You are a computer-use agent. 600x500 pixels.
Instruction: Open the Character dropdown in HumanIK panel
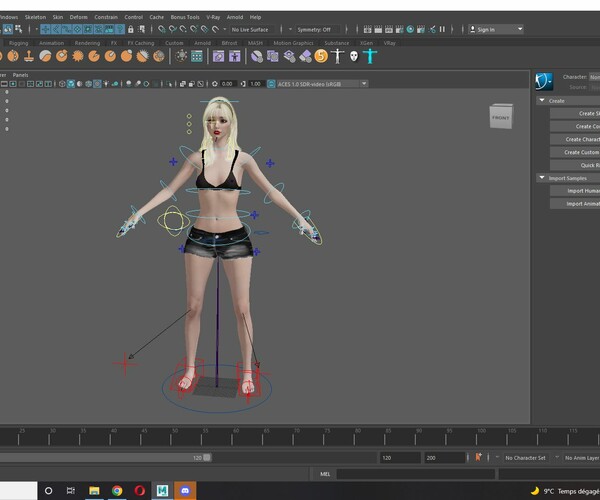(594, 77)
